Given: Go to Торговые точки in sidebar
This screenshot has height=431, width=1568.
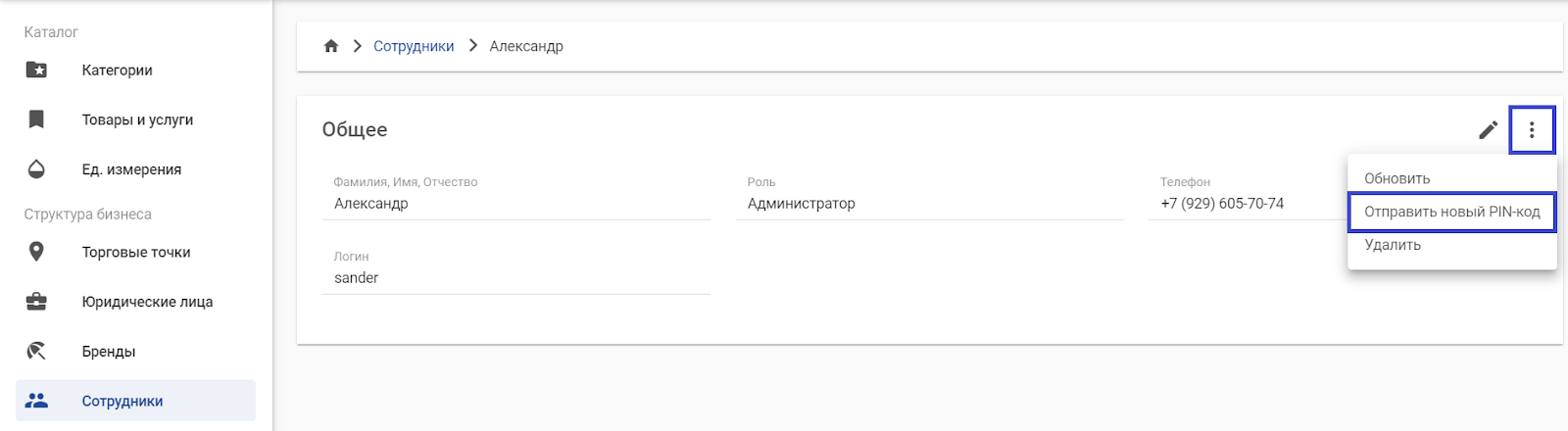Looking at the screenshot, I should pyautogui.click(x=136, y=252).
